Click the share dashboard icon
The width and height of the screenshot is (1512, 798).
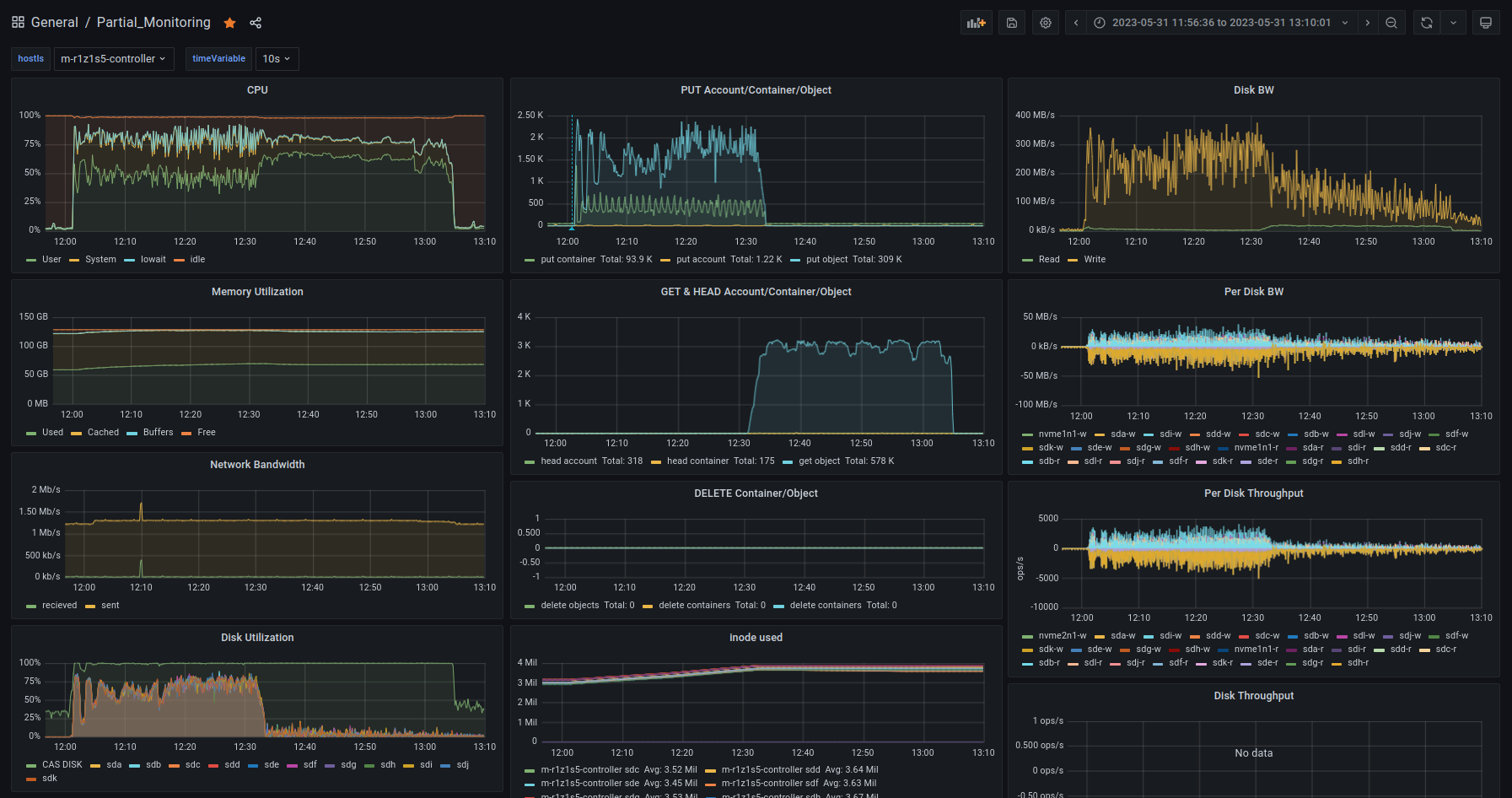256,23
